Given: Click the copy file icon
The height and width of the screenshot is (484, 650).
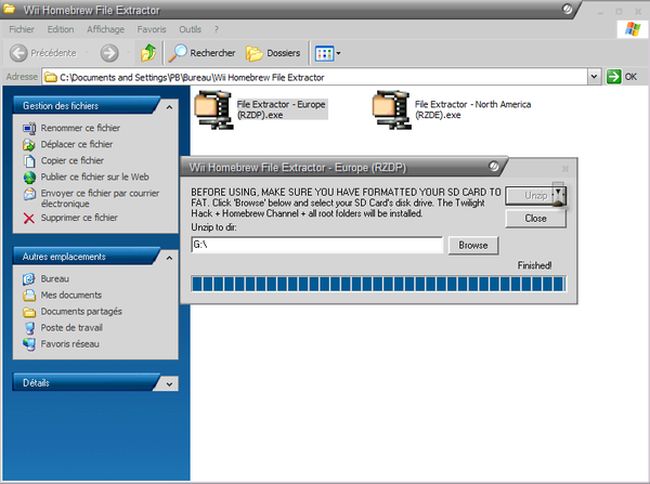Looking at the screenshot, I should tap(29, 161).
